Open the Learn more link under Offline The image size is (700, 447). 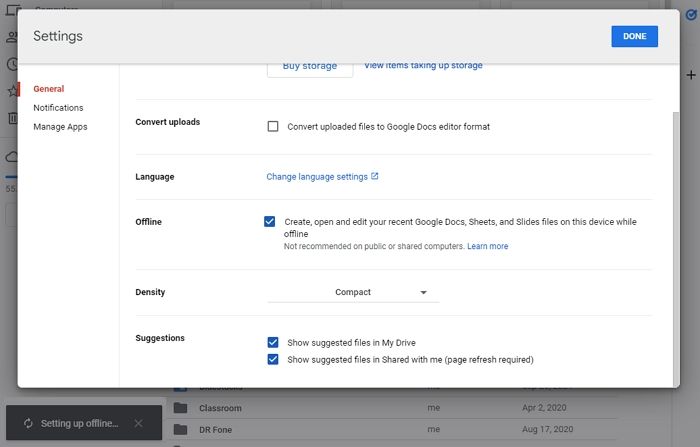click(487, 246)
